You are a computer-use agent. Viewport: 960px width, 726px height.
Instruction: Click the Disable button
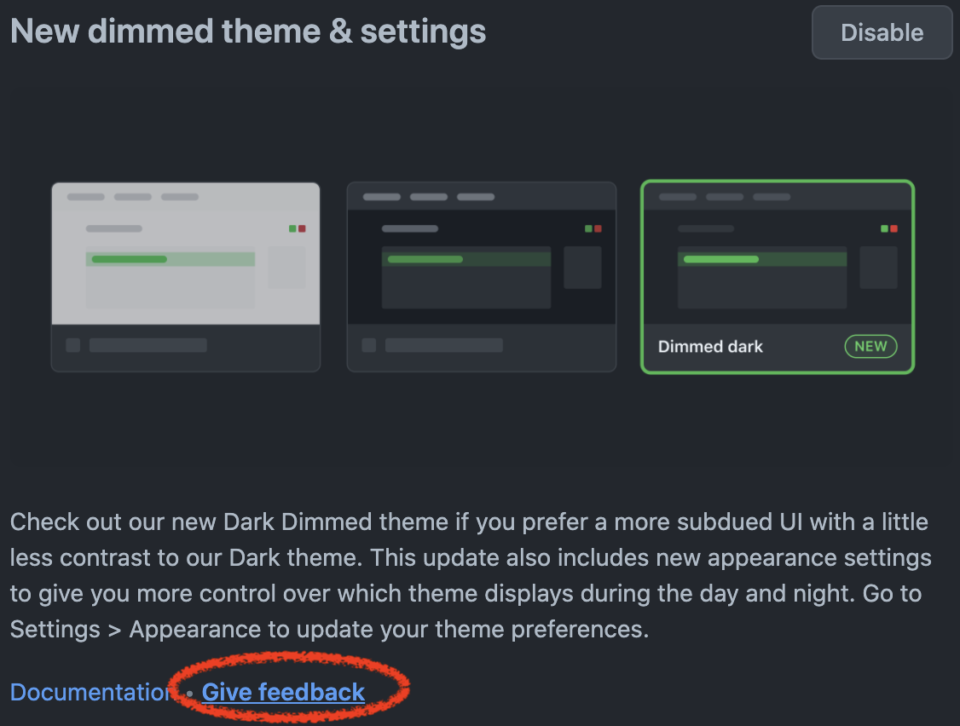[x=881, y=32]
